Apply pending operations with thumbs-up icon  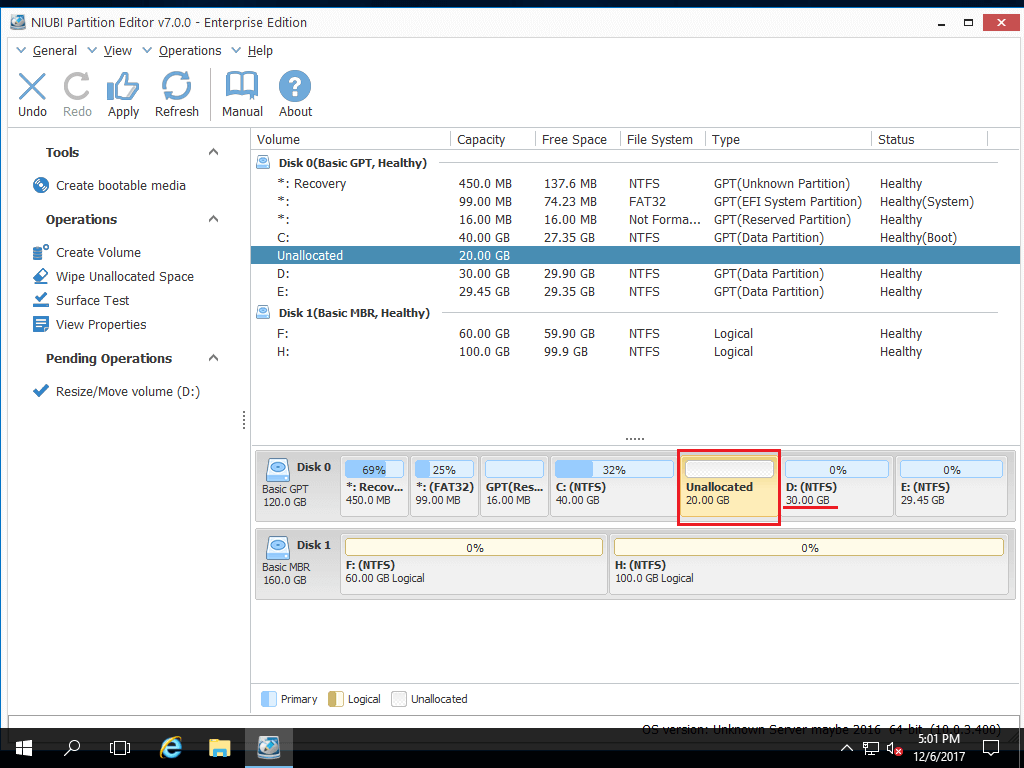123,87
